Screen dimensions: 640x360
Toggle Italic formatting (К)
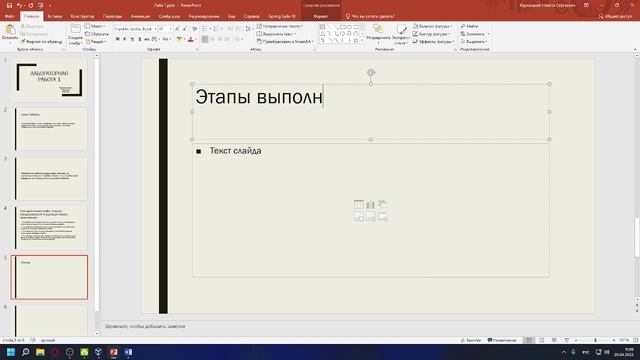(x=125, y=39)
